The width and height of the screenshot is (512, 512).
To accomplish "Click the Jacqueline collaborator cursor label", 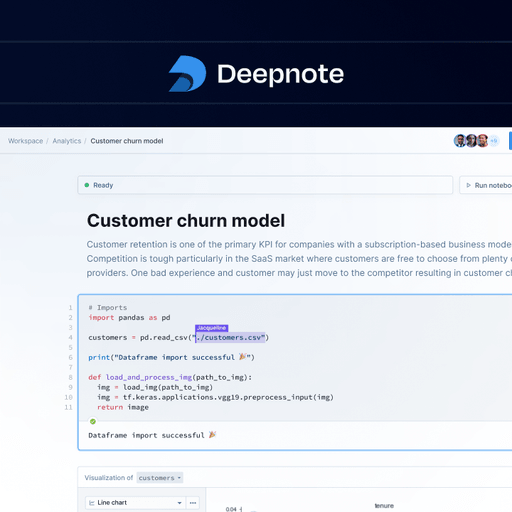I will coord(212,328).
